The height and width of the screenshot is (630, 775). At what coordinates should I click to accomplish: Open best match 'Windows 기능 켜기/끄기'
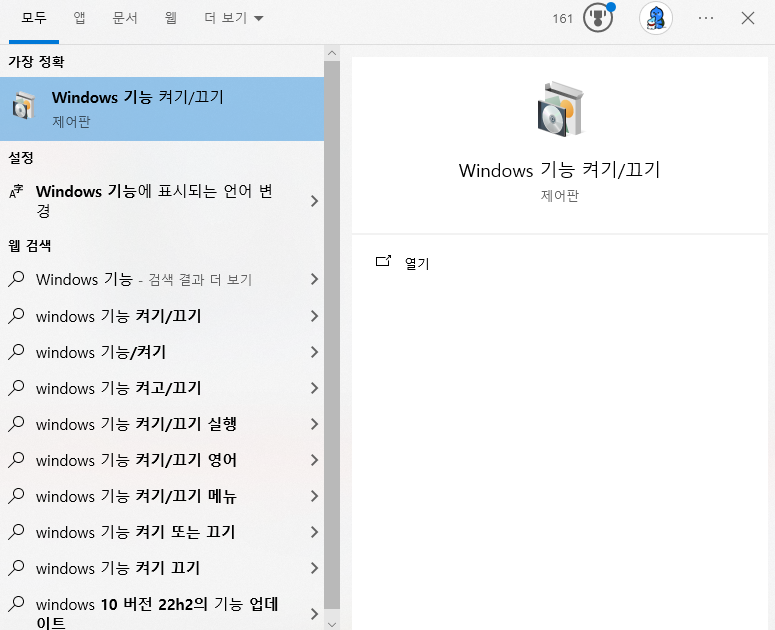pos(162,109)
